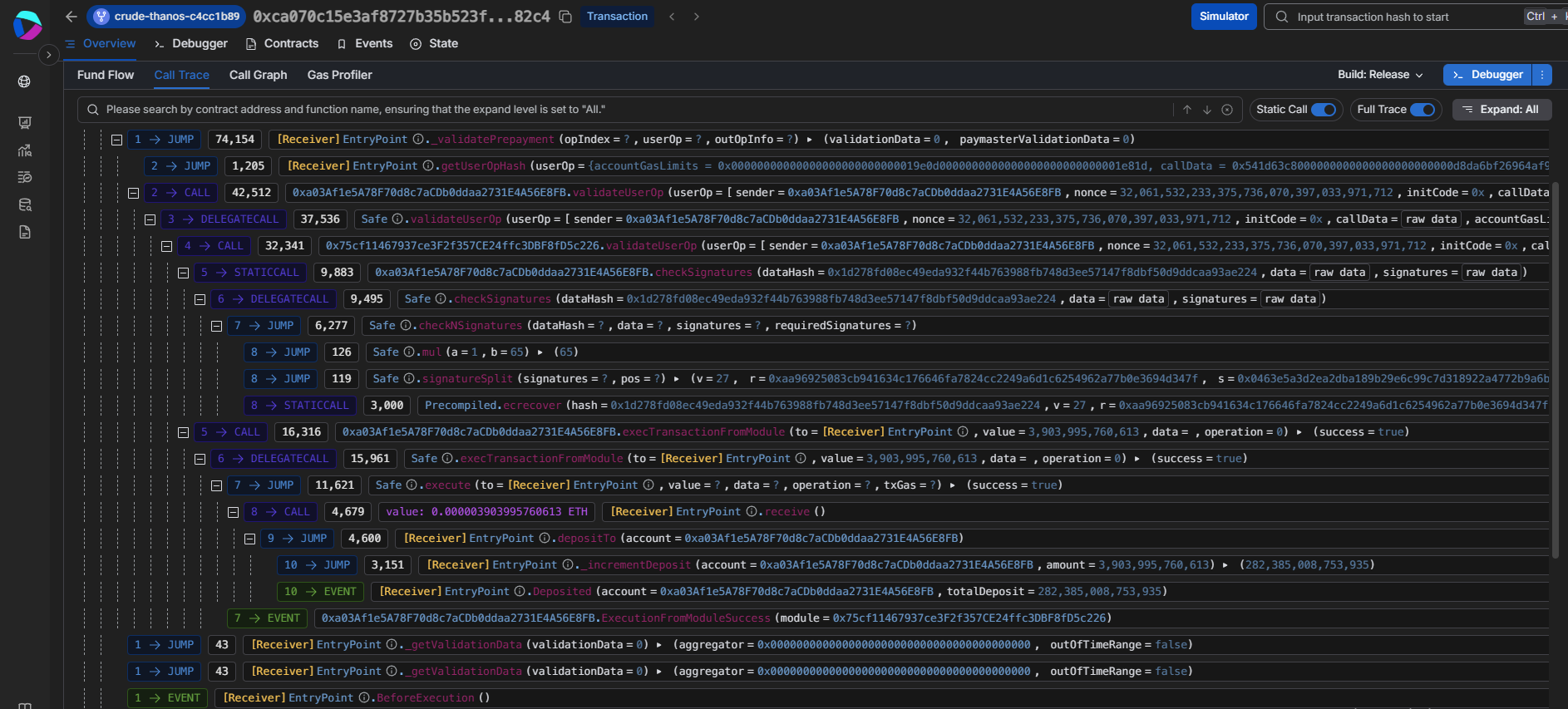Open the Events tab

(365, 43)
